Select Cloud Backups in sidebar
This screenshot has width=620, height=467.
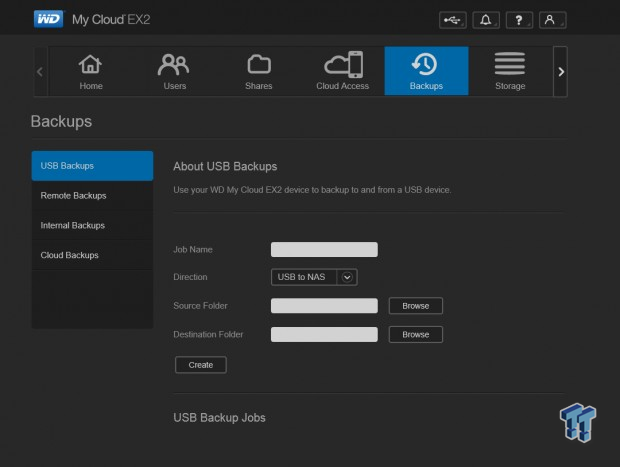(x=93, y=255)
